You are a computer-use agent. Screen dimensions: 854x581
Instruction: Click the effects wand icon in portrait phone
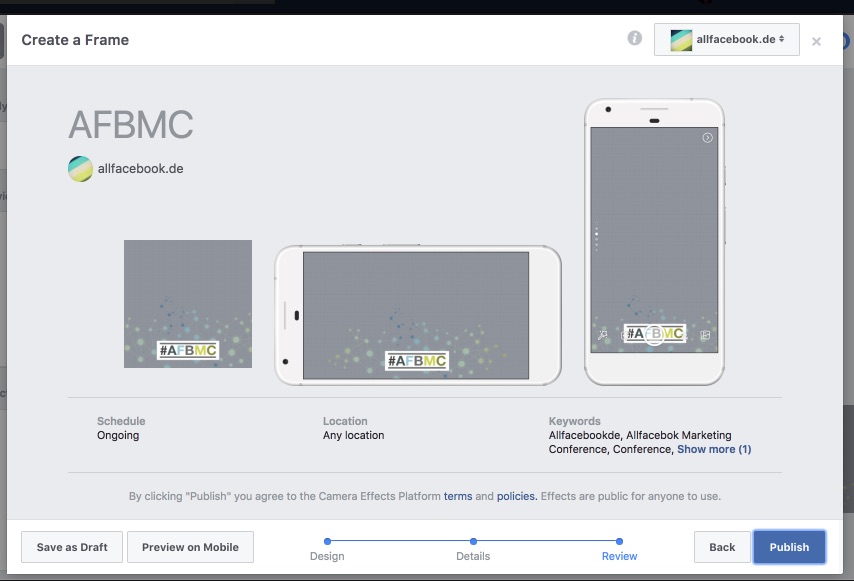pyautogui.click(x=603, y=335)
